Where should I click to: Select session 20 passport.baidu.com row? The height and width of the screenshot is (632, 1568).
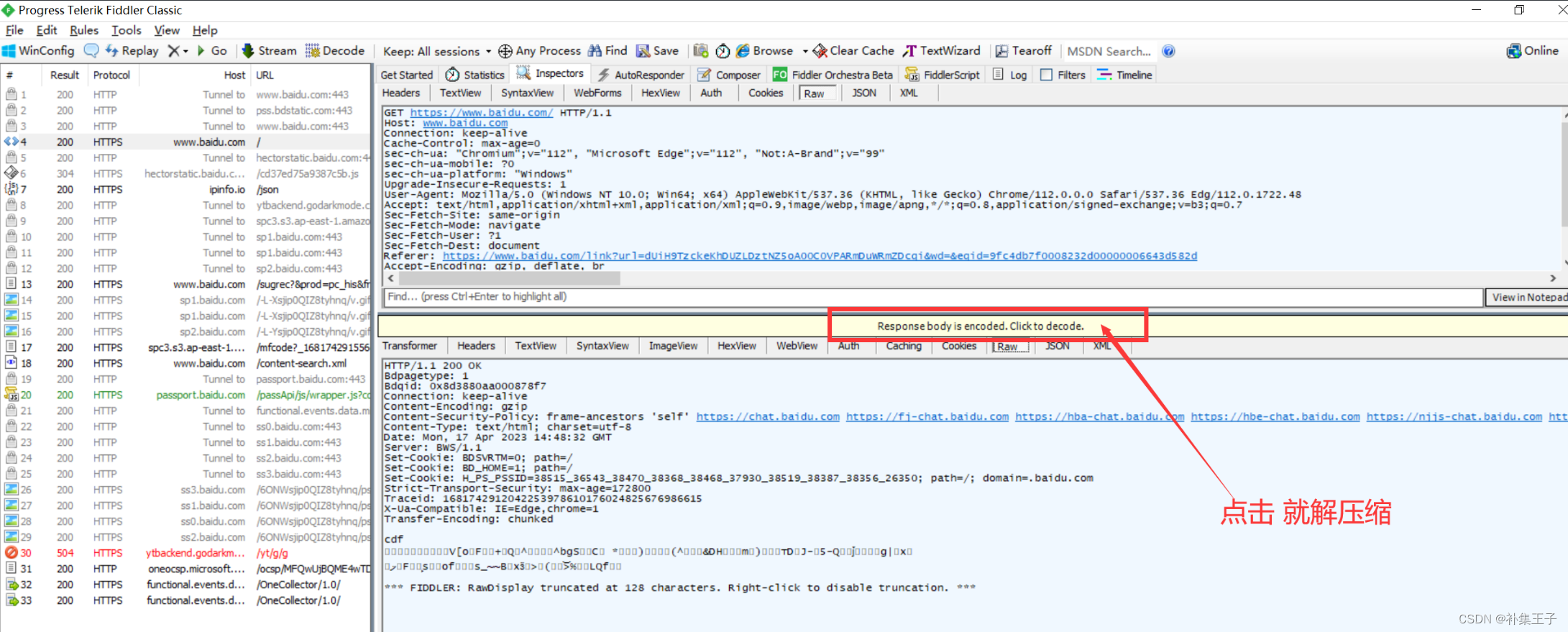tap(185, 395)
